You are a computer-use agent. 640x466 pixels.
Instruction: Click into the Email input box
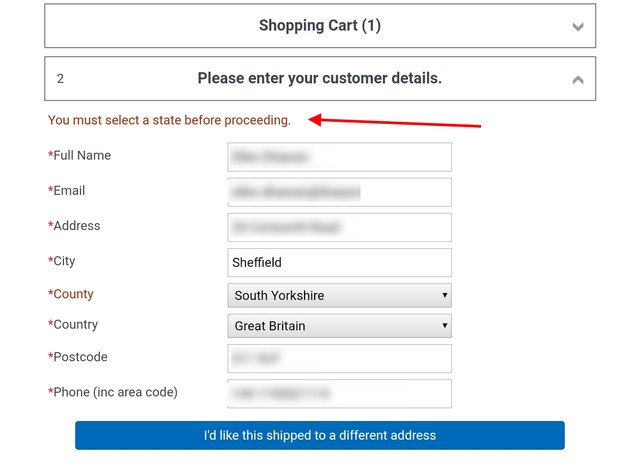[339, 192]
